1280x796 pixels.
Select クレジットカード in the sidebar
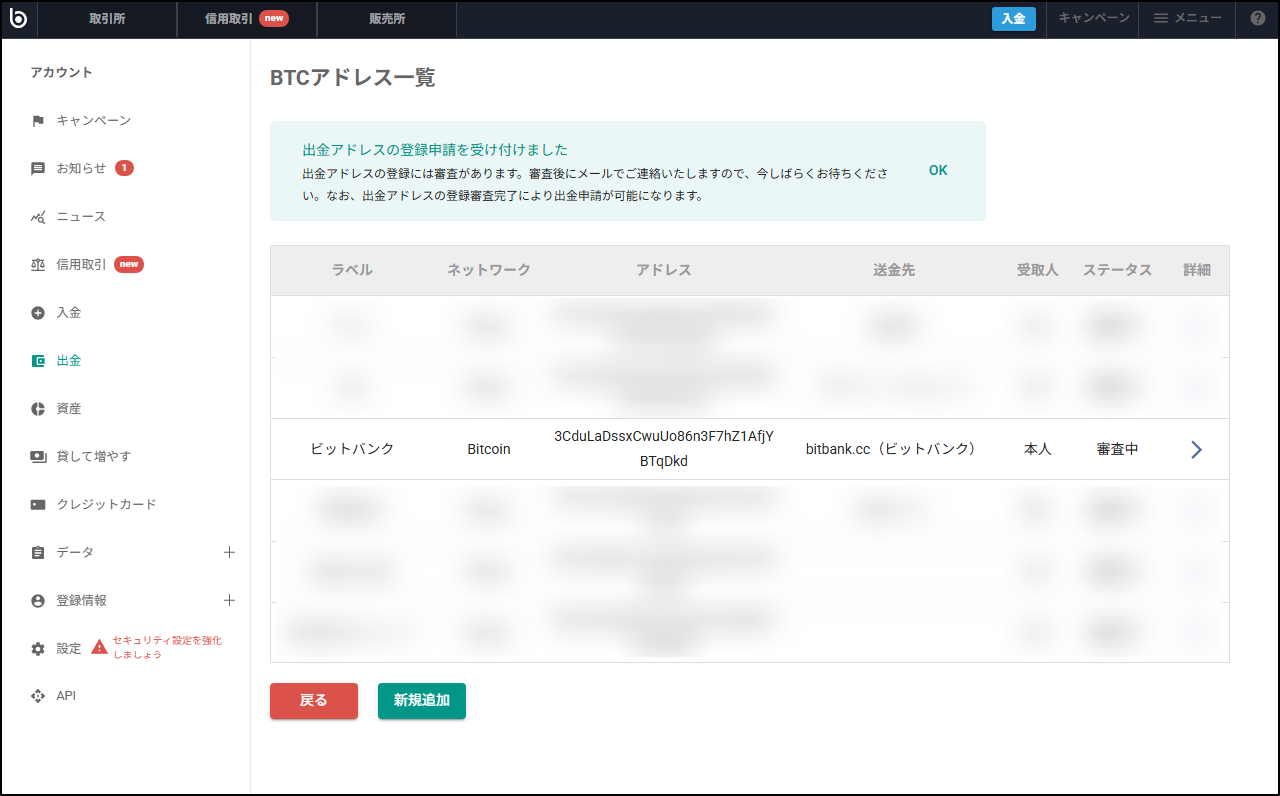point(106,505)
